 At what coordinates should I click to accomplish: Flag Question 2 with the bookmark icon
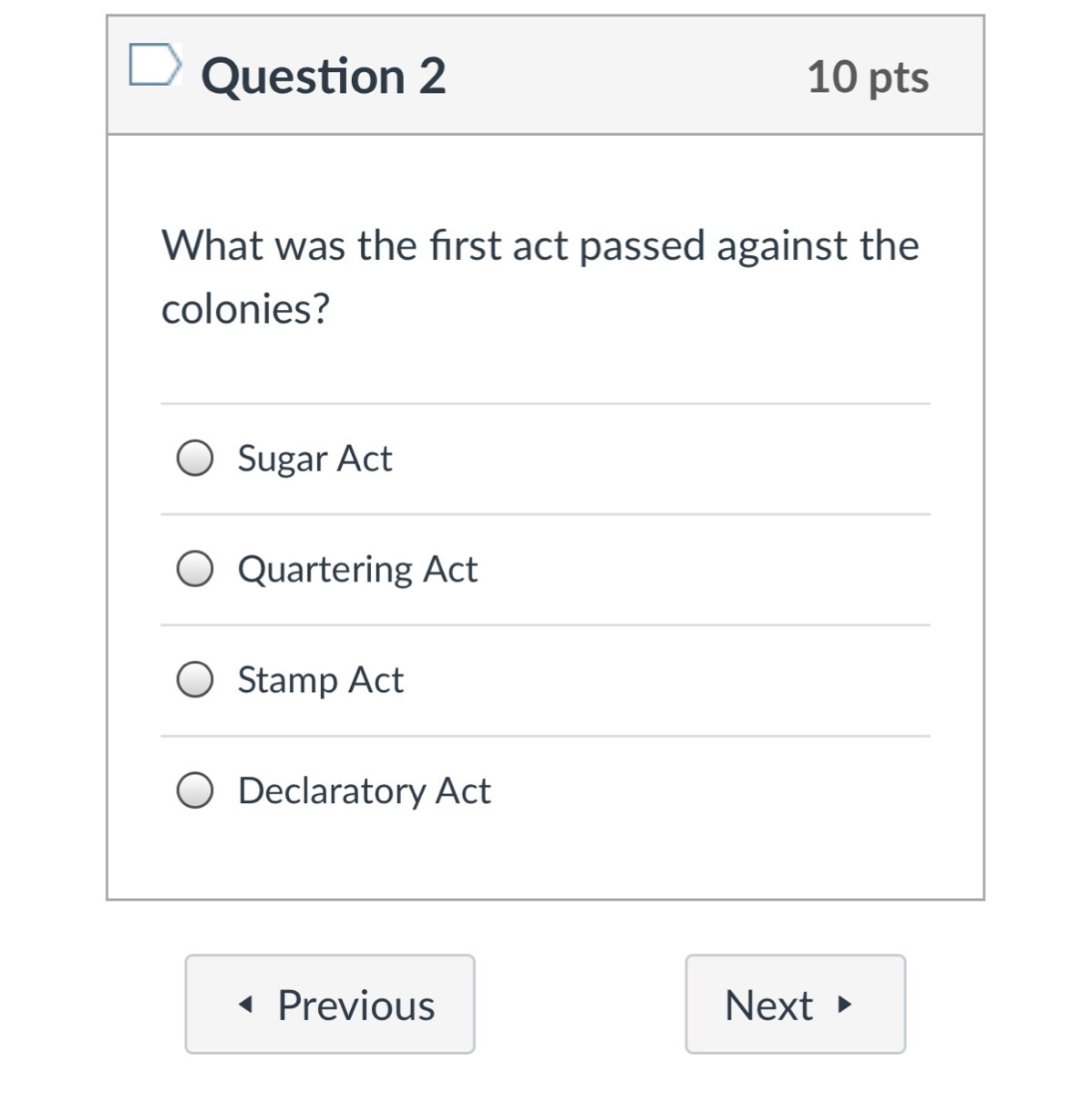click(x=153, y=66)
